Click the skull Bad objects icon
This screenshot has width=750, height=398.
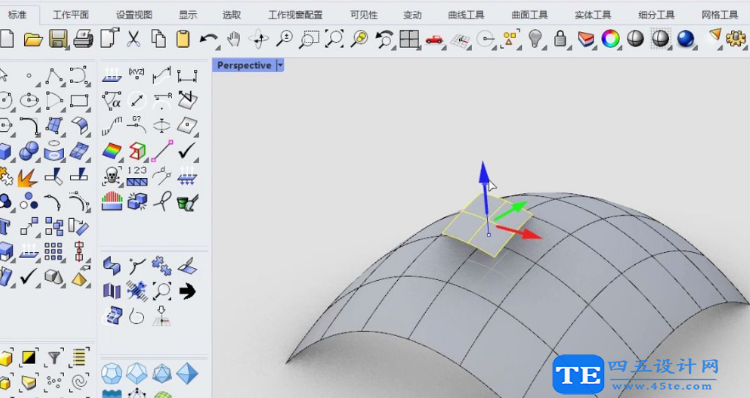tap(111, 177)
